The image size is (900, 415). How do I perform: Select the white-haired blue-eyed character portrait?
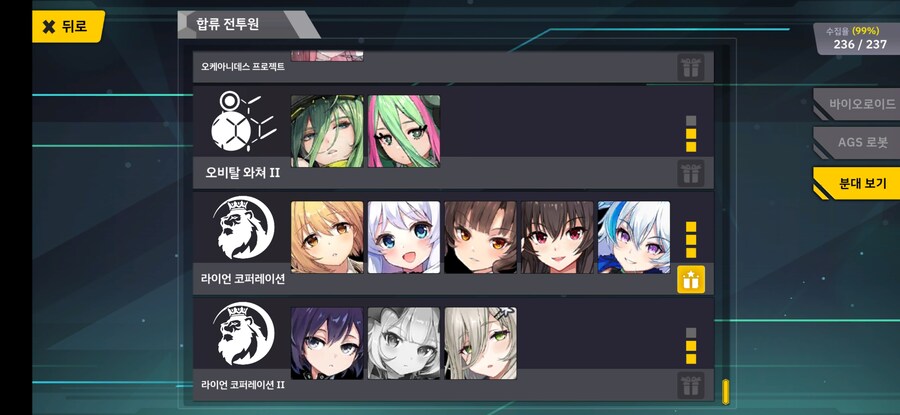(404, 237)
